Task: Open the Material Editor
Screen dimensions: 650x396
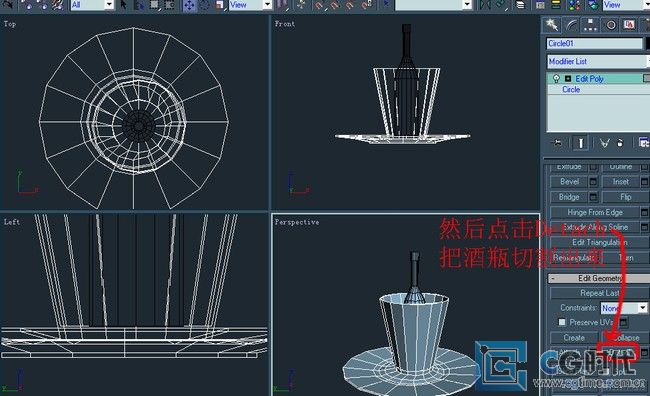Action: (x=575, y=5)
